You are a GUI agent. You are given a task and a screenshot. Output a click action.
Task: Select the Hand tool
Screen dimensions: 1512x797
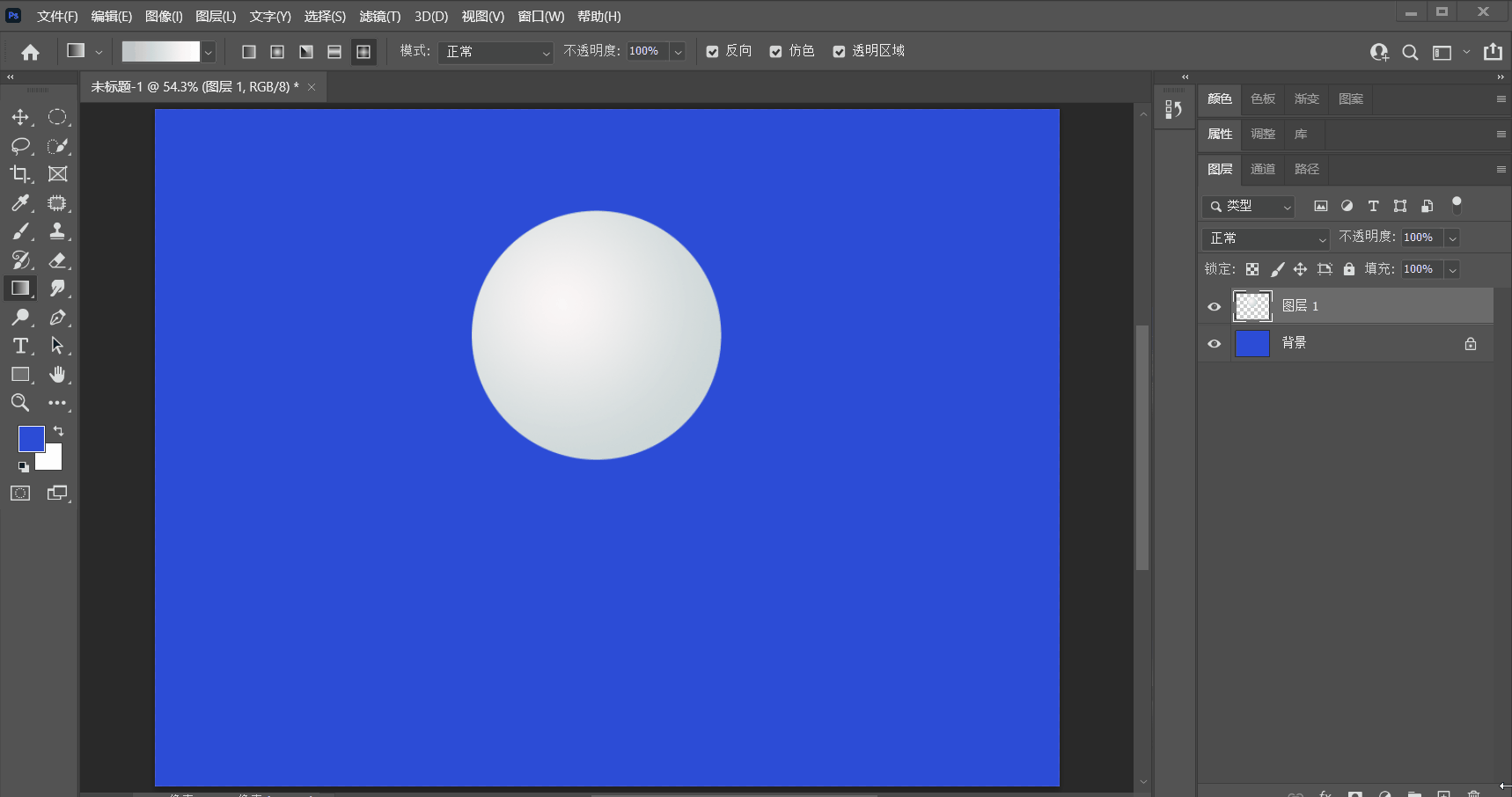57,375
